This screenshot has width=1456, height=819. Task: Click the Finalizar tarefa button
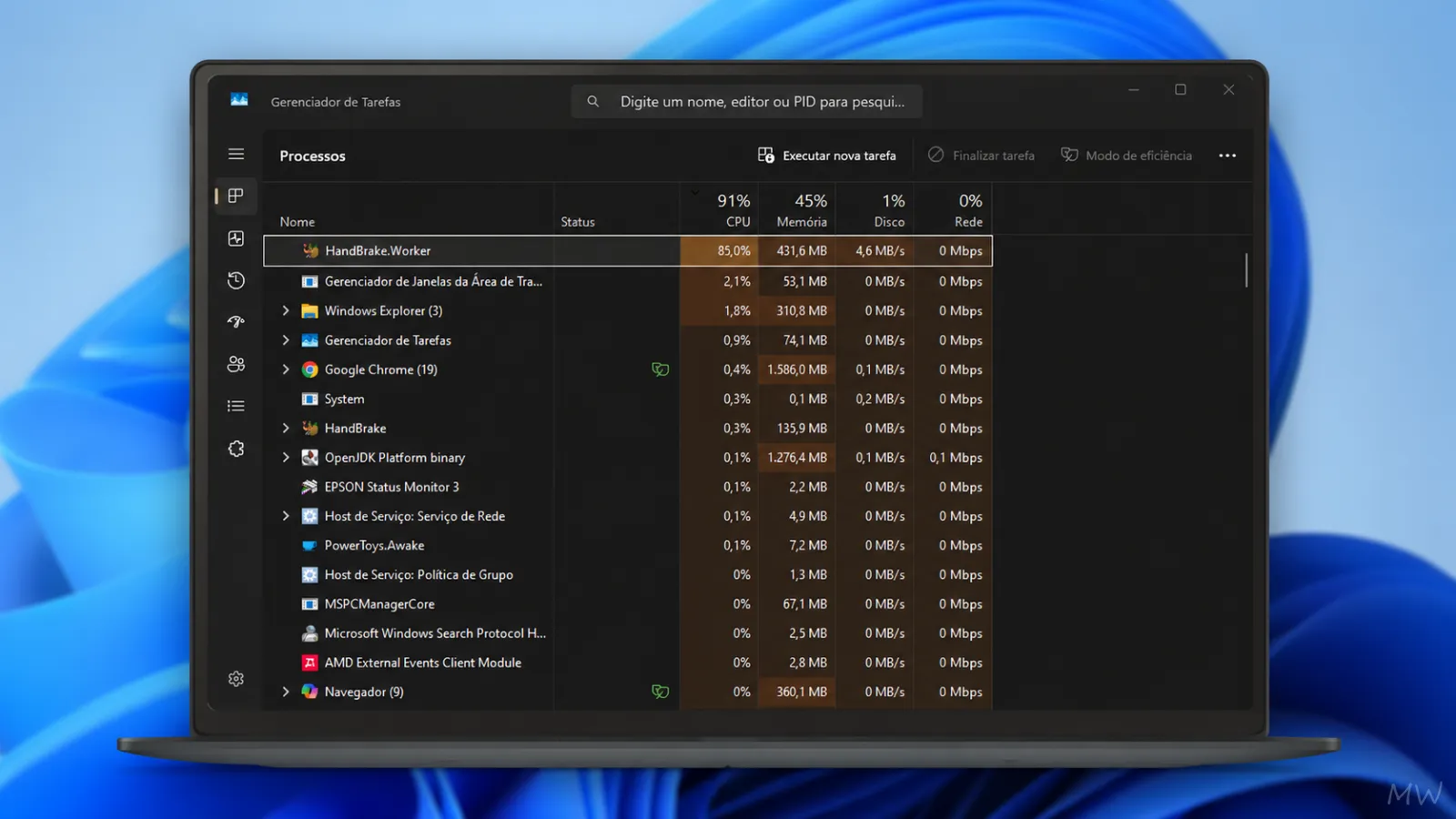coord(981,156)
